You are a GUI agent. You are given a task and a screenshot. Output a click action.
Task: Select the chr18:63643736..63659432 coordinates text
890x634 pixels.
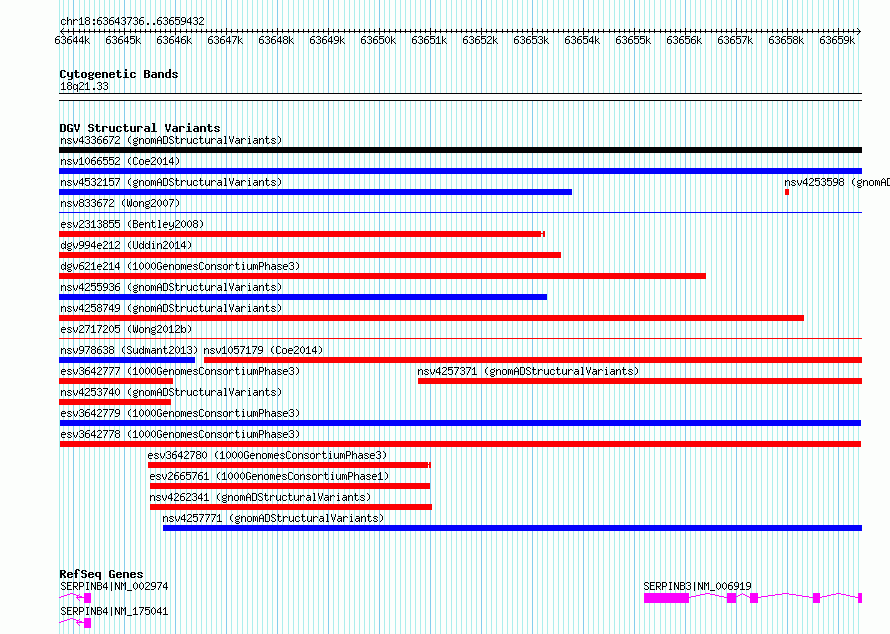tap(132, 21)
